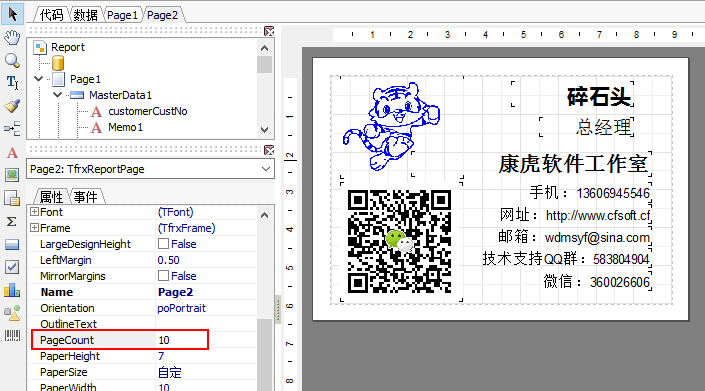This screenshot has width=705, height=391.
Task: Toggle LargeDesignHeight checkbox
Action: click(163, 244)
